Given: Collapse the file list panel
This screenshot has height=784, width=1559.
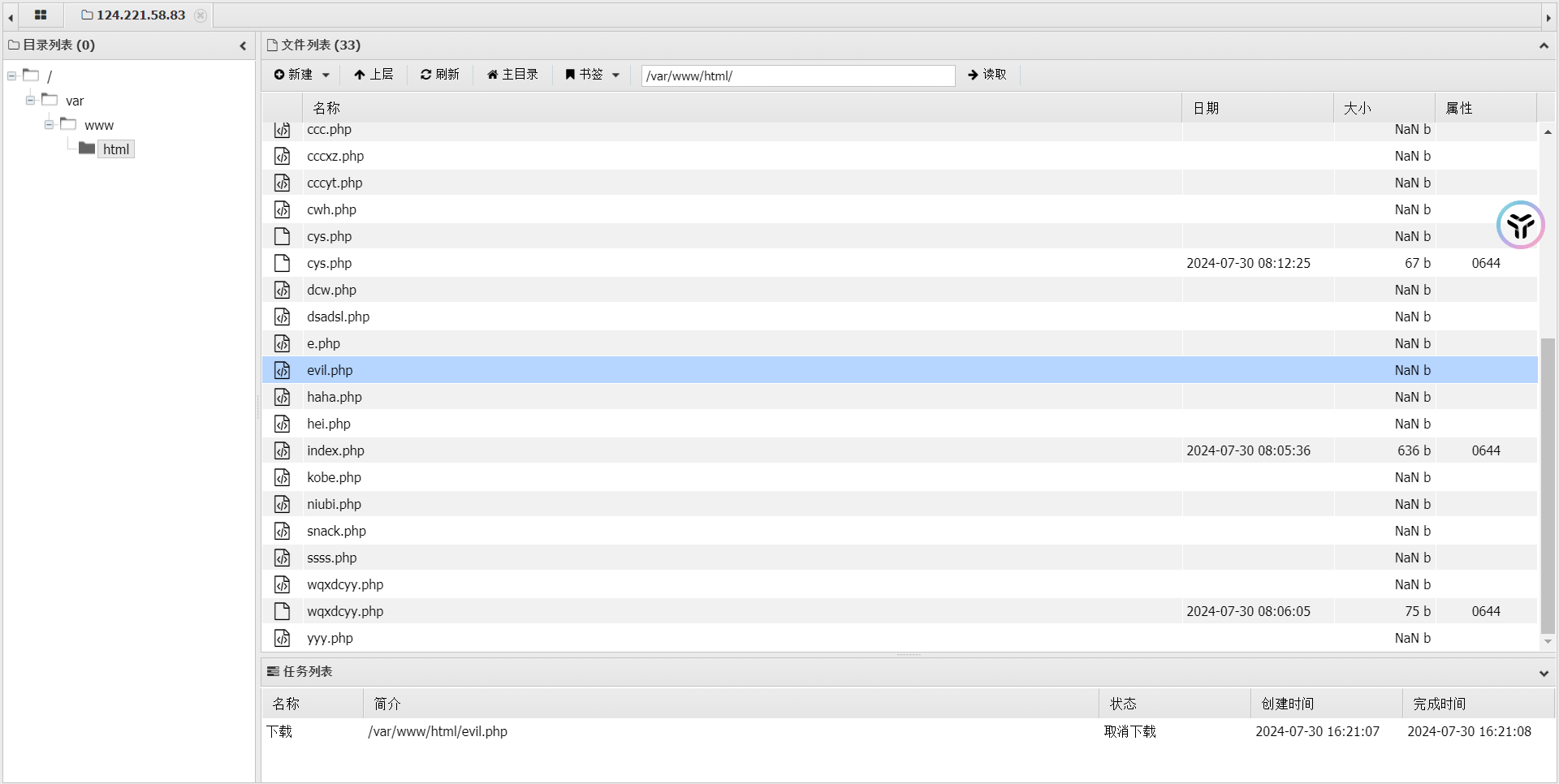Looking at the screenshot, I should click(x=1544, y=45).
